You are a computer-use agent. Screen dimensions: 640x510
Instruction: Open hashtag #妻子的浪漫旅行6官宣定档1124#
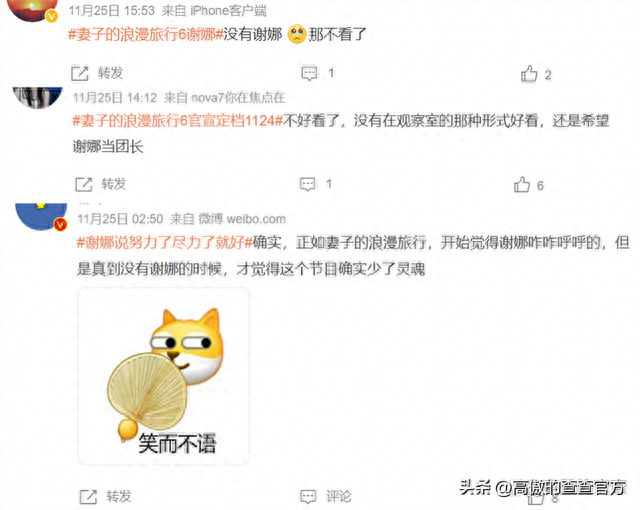tap(178, 121)
